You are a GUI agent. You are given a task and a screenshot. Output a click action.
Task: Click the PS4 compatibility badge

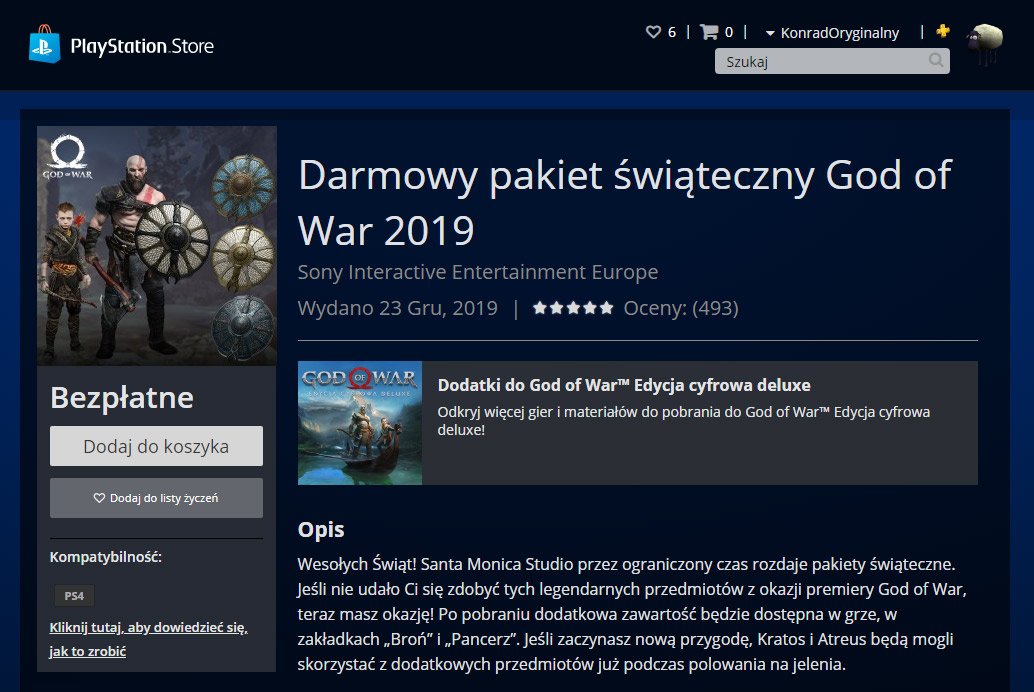(74, 596)
